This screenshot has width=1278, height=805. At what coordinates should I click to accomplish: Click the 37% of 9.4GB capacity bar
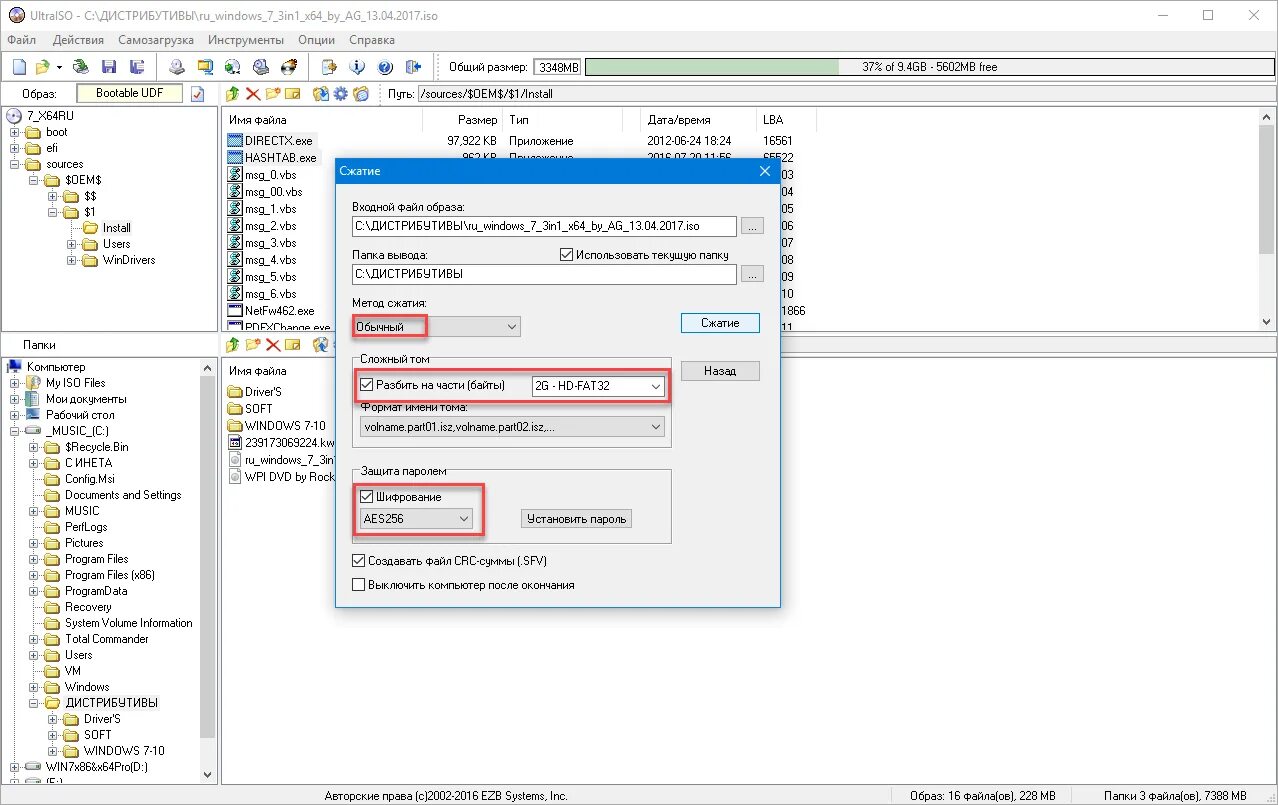coord(929,67)
